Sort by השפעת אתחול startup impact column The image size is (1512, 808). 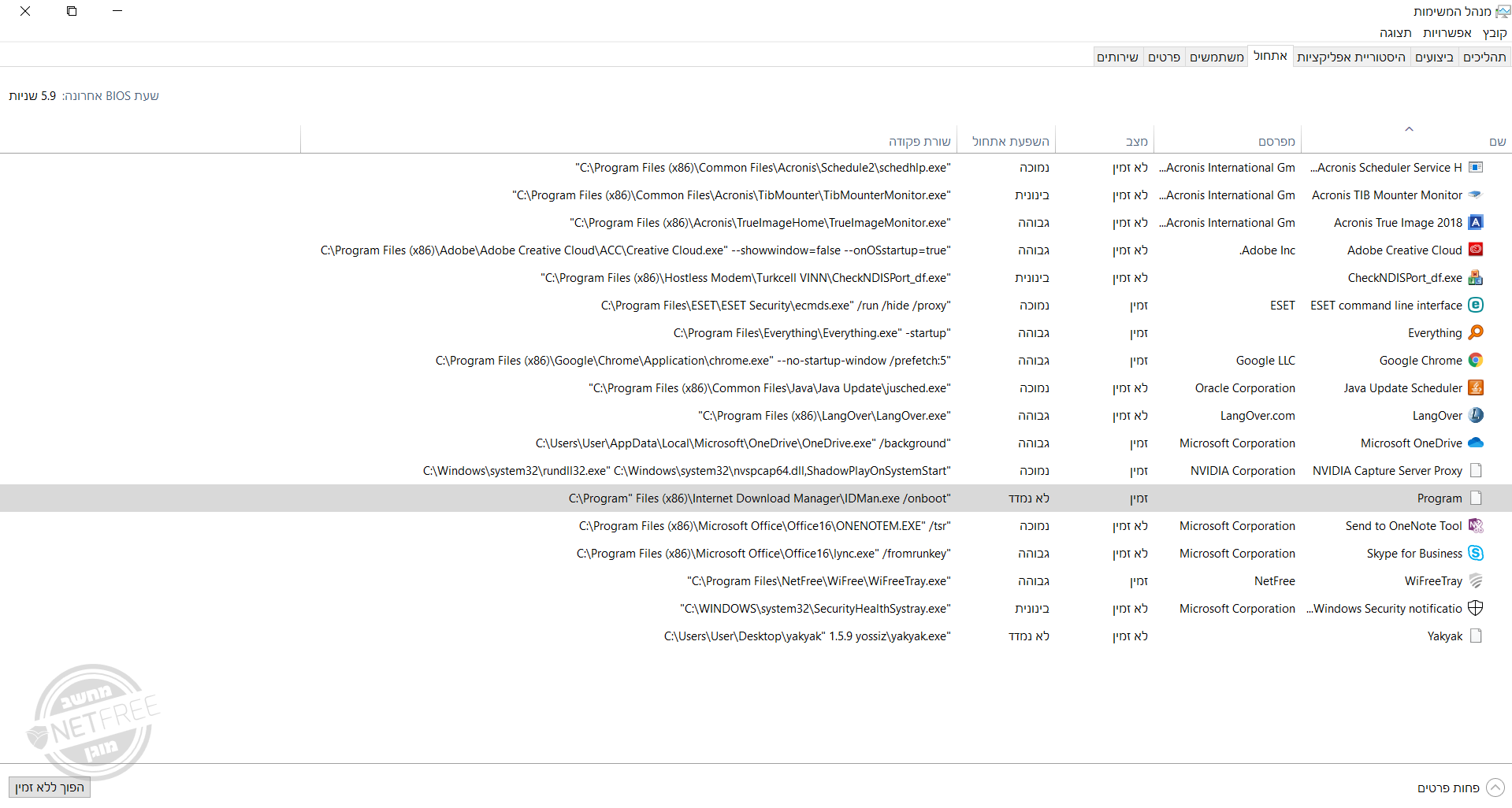1006,139
